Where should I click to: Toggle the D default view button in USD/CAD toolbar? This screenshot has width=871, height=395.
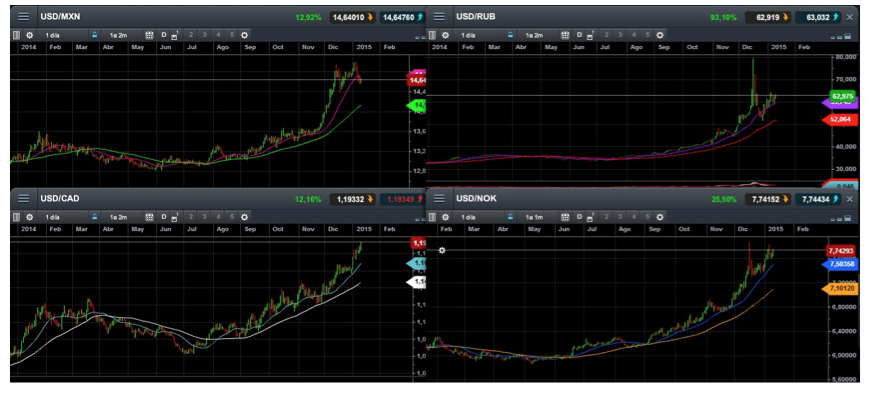[164, 217]
